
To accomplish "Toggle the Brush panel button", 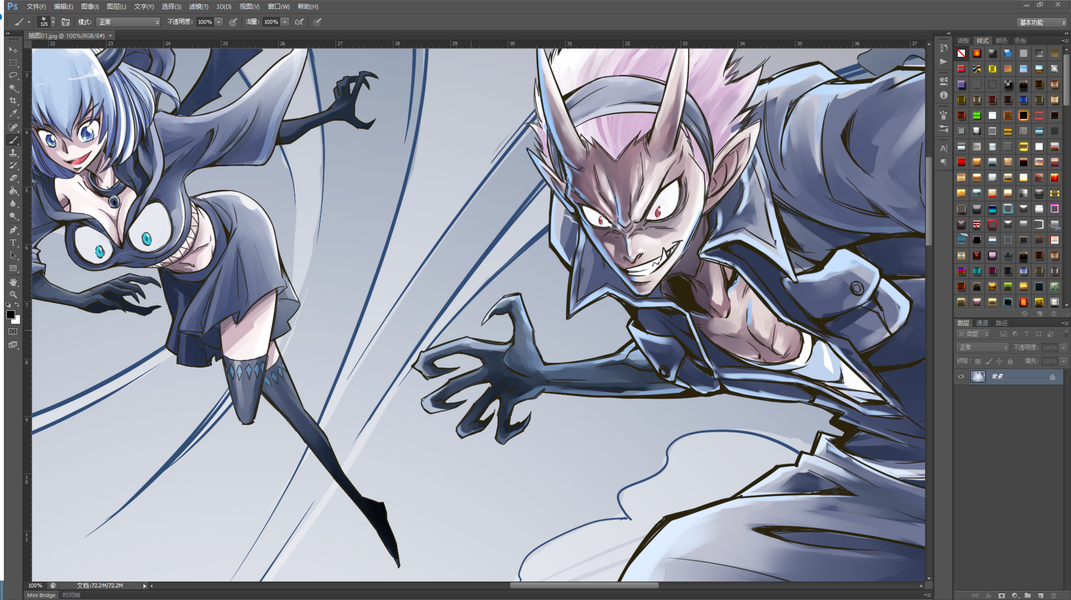I will coord(66,22).
